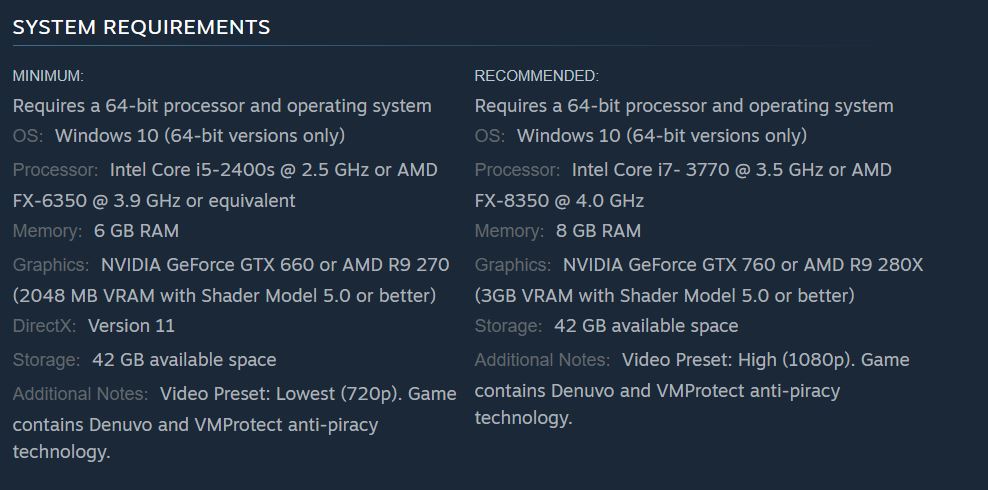This screenshot has height=490, width=988.
Task: Click the 2048 MB VRAM requirement line
Action: tap(224, 296)
